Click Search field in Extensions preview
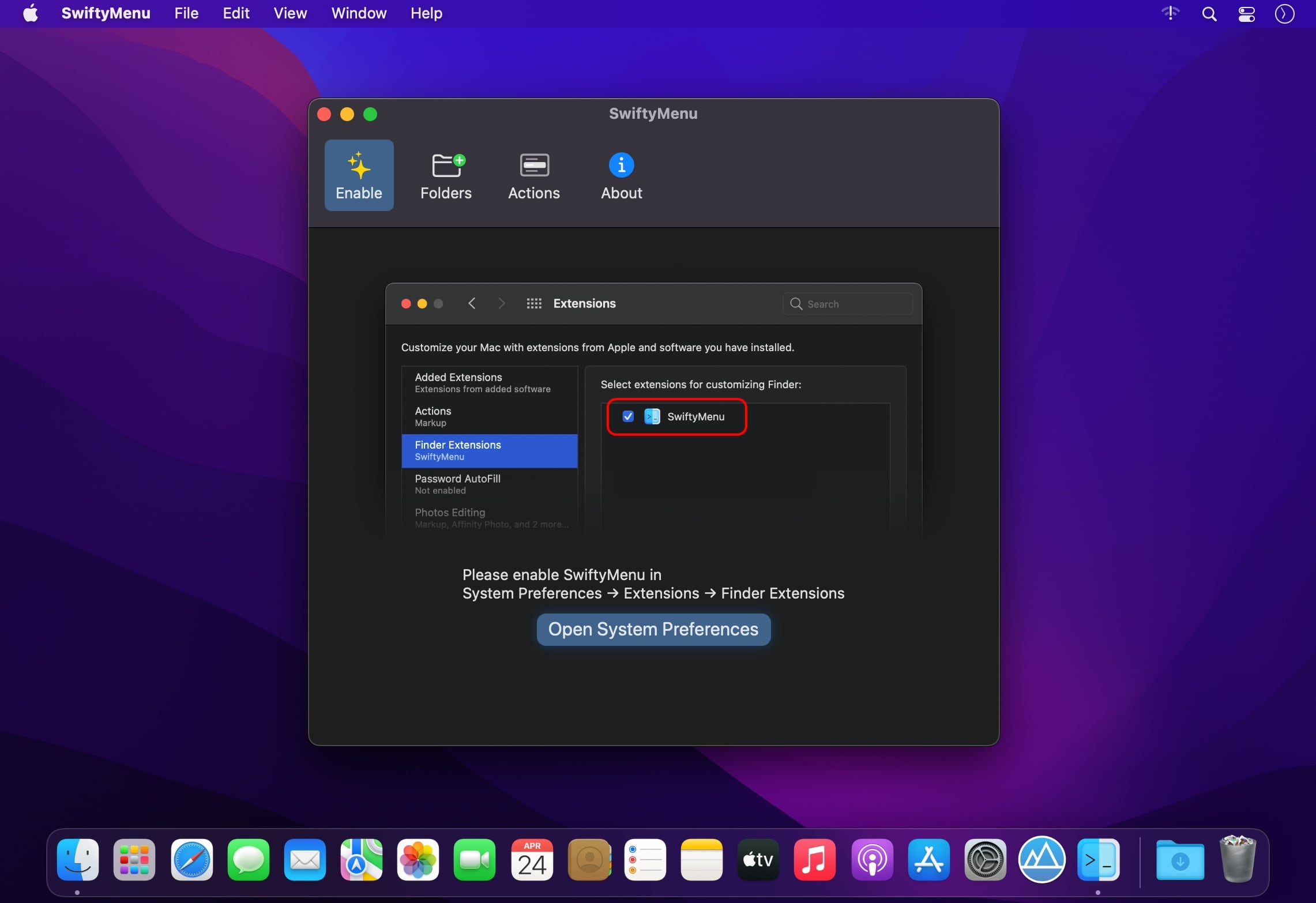 (x=847, y=303)
